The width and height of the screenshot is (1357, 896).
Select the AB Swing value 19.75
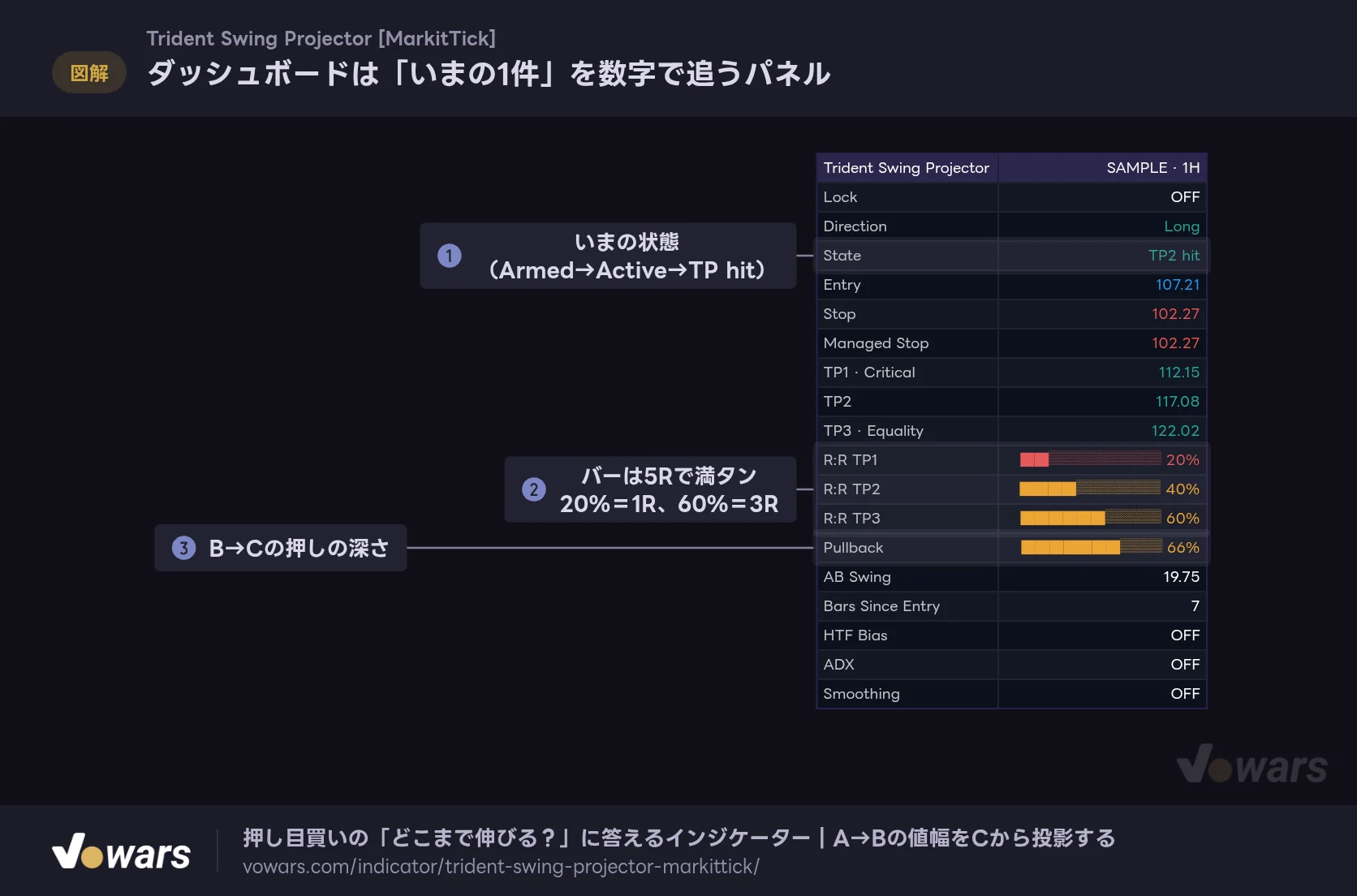[x=1181, y=577]
